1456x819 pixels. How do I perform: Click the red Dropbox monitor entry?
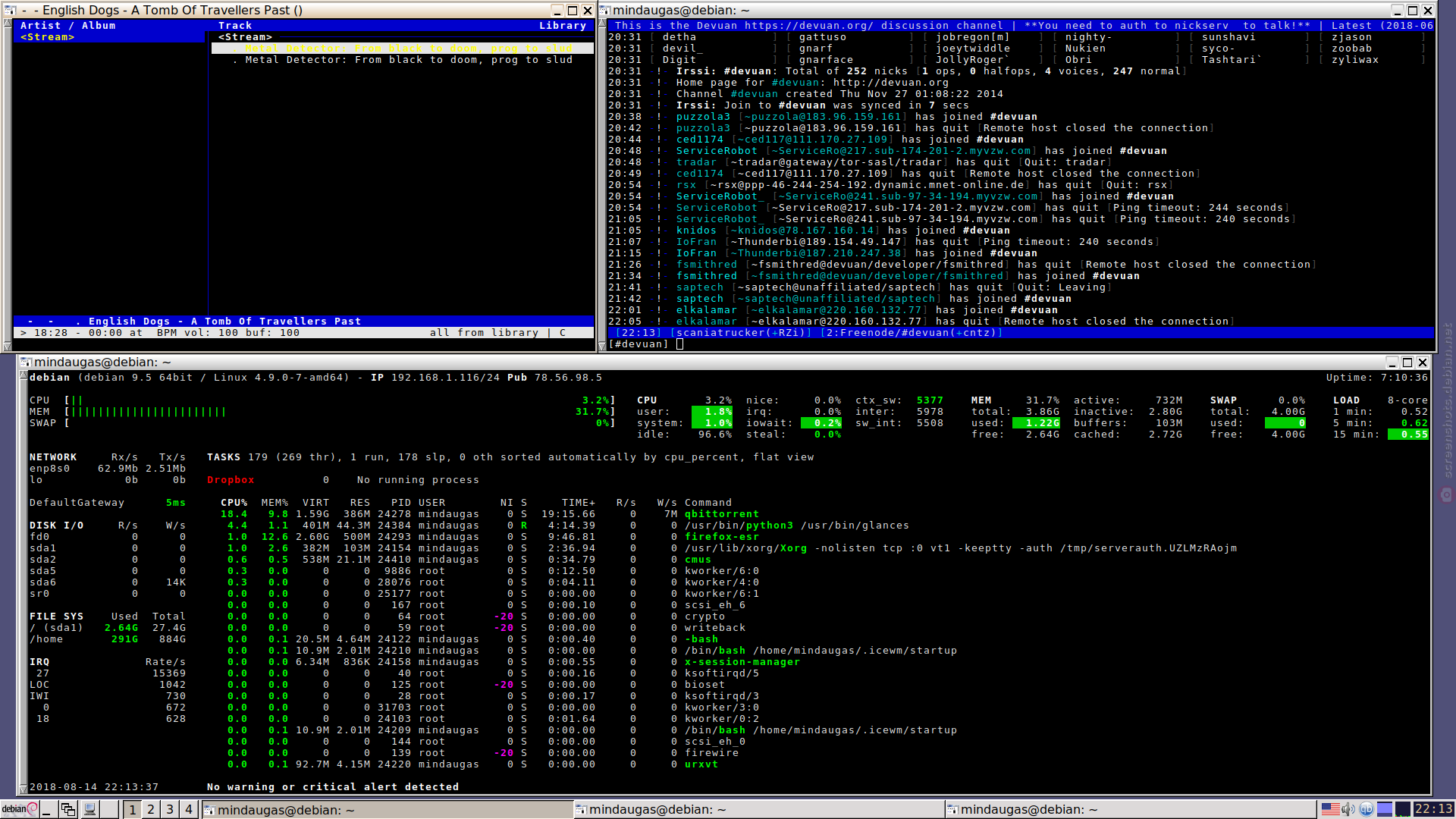tap(231, 479)
